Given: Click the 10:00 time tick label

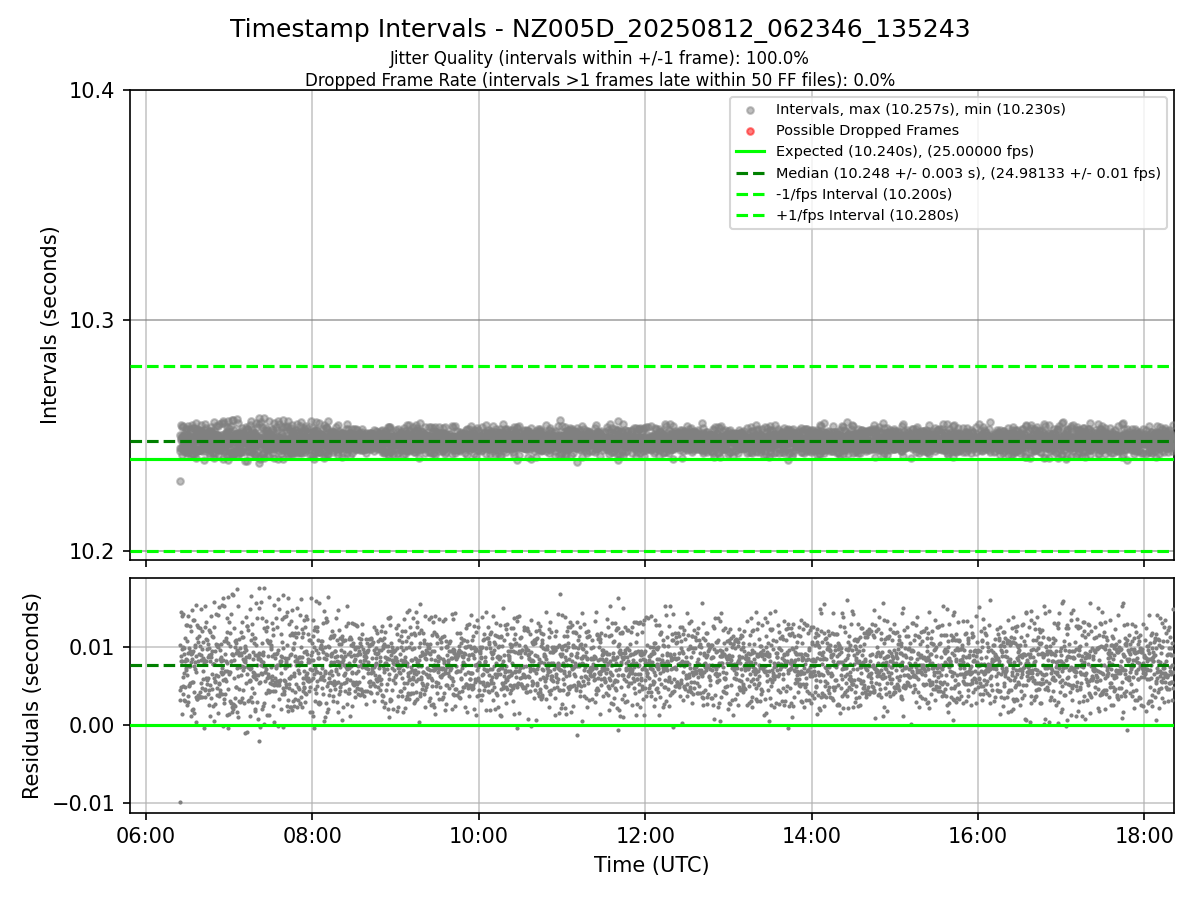Looking at the screenshot, I should [478, 834].
